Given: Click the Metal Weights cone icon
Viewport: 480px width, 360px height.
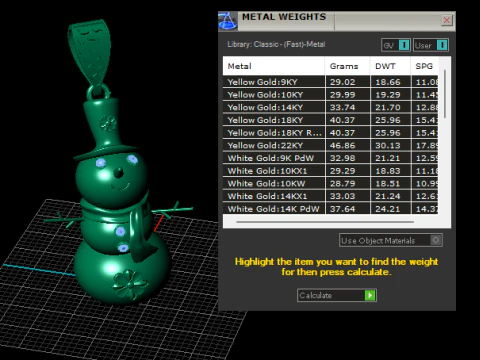Looking at the screenshot, I should point(228,21).
